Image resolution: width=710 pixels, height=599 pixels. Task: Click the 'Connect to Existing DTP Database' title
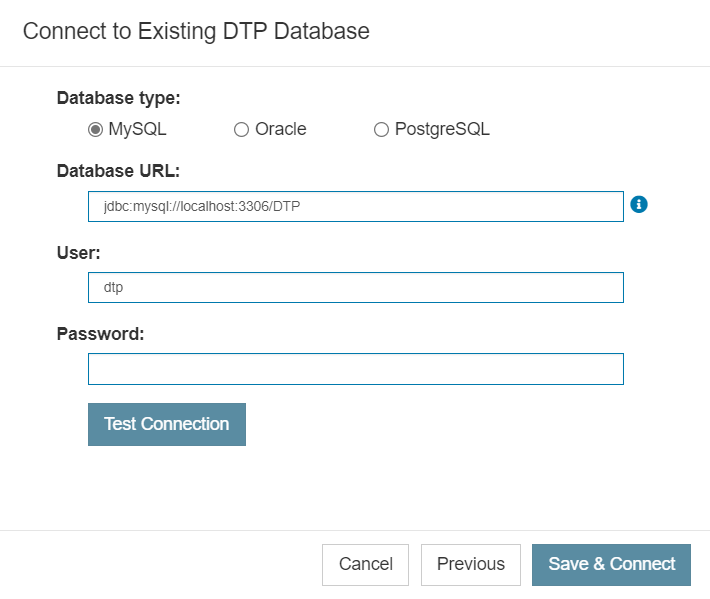(196, 32)
